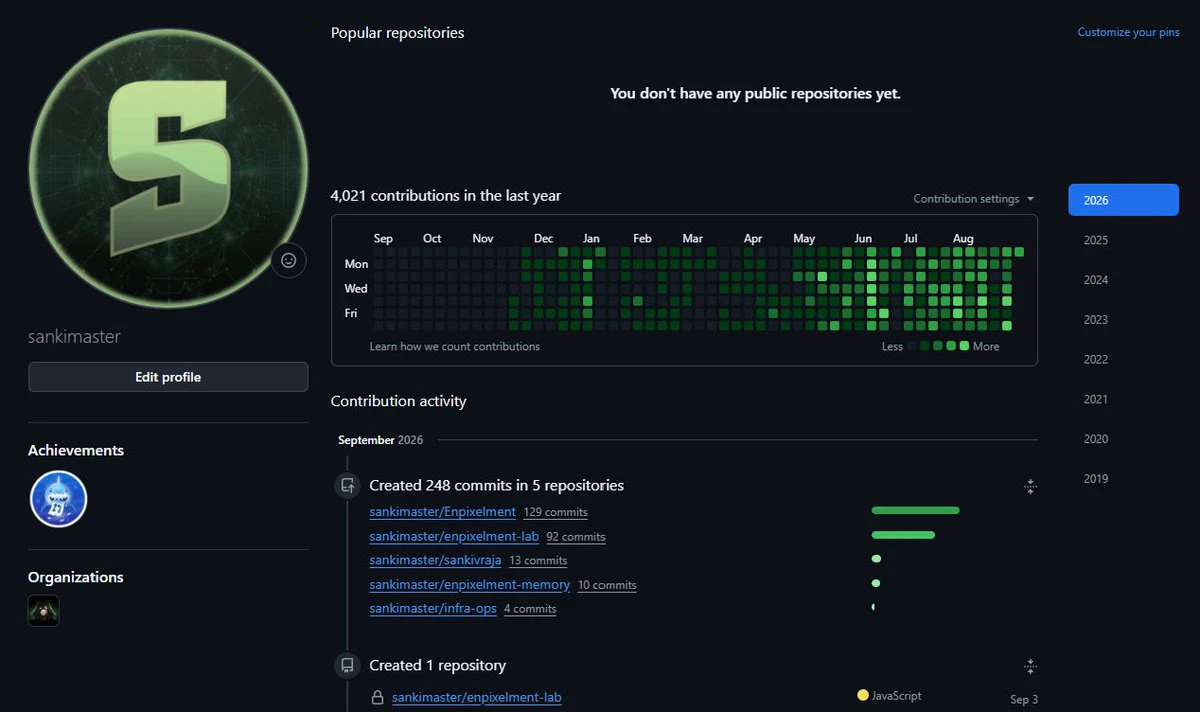Screen dimensions: 1200x712
Task: Click the lock icon beside sankimaster/enpixelment-lab
Action: click(x=378, y=698)
